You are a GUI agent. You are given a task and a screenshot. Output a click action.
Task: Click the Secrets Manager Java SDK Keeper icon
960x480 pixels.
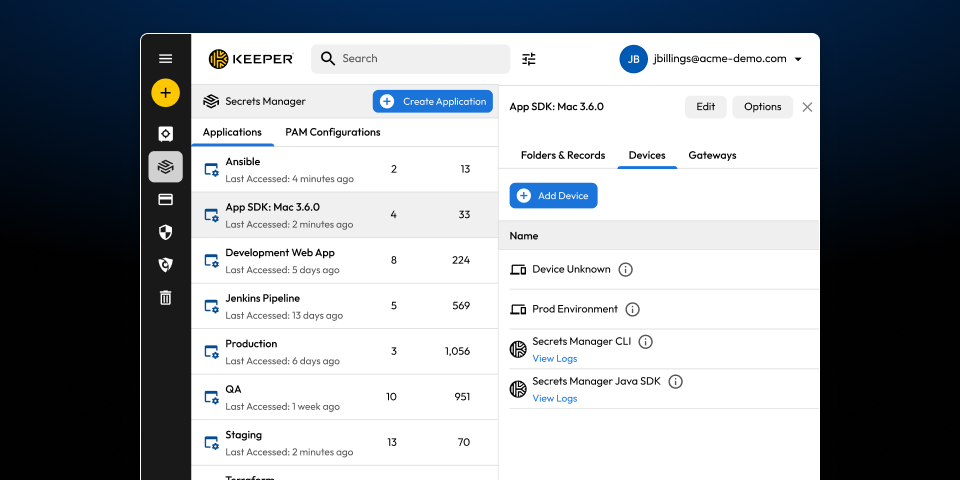click(518, 389)
